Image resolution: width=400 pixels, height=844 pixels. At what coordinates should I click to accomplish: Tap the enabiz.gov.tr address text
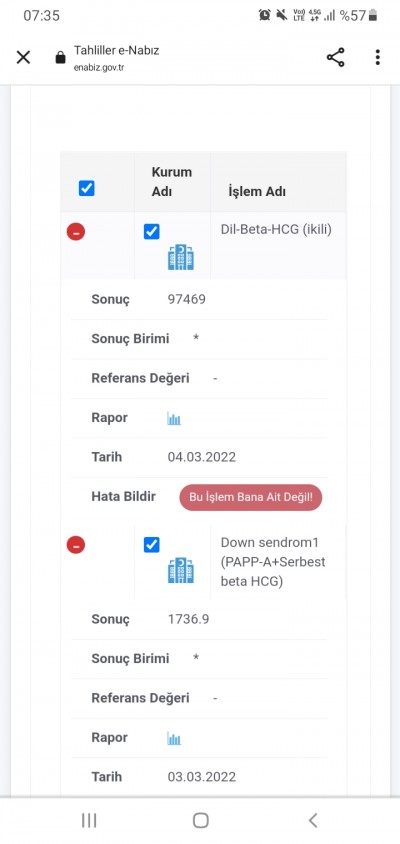click(x=99, y=68)
